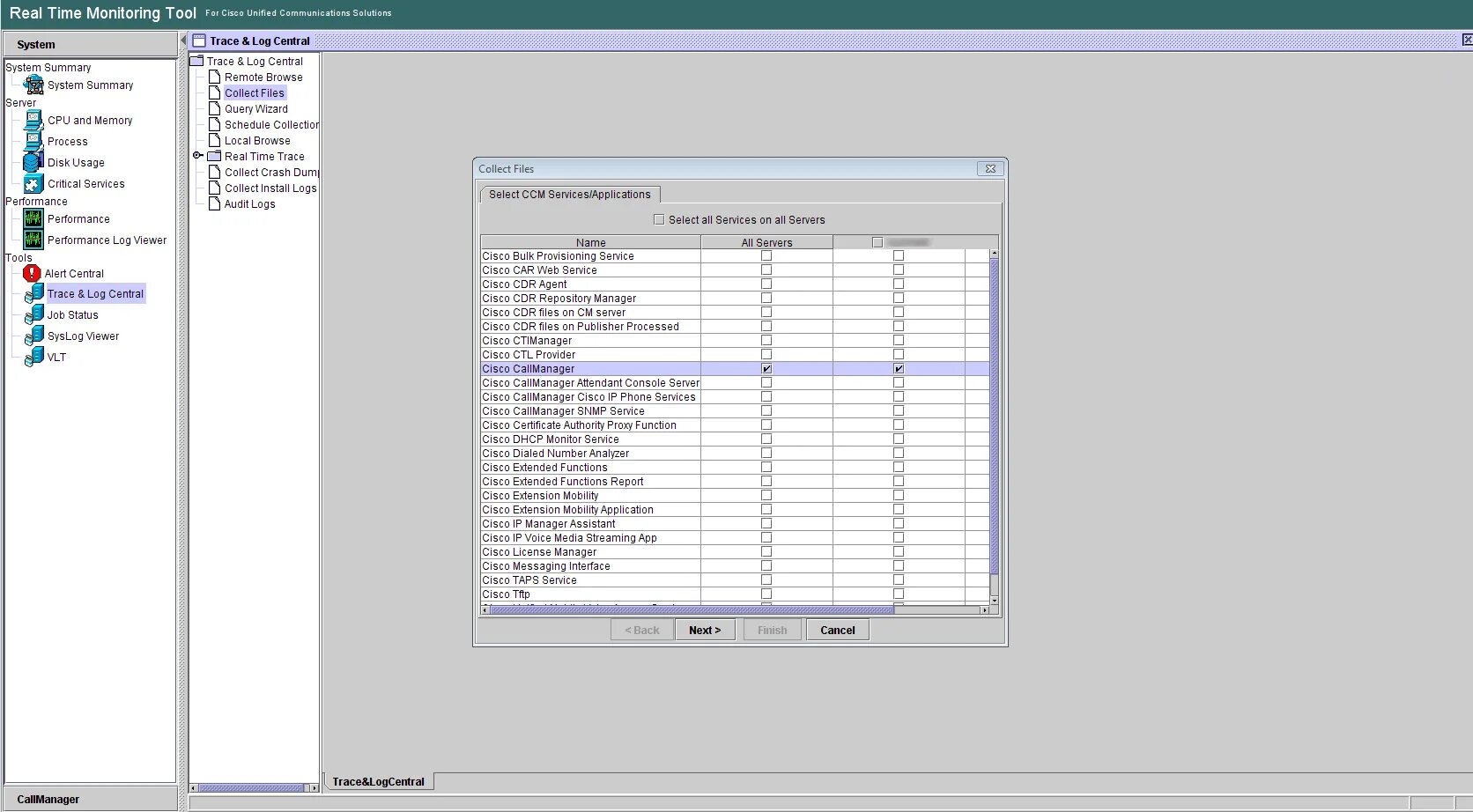The width and height of the screenshot is (1473, 812).
Task: Launch the VLT tool icon
Action: tap(33, 357)
